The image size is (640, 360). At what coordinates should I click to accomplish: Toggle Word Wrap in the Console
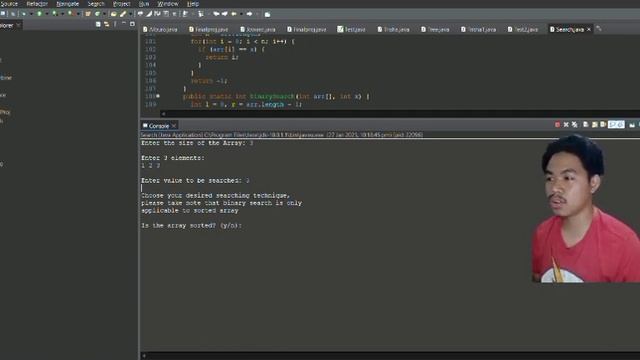click(603, 124)
